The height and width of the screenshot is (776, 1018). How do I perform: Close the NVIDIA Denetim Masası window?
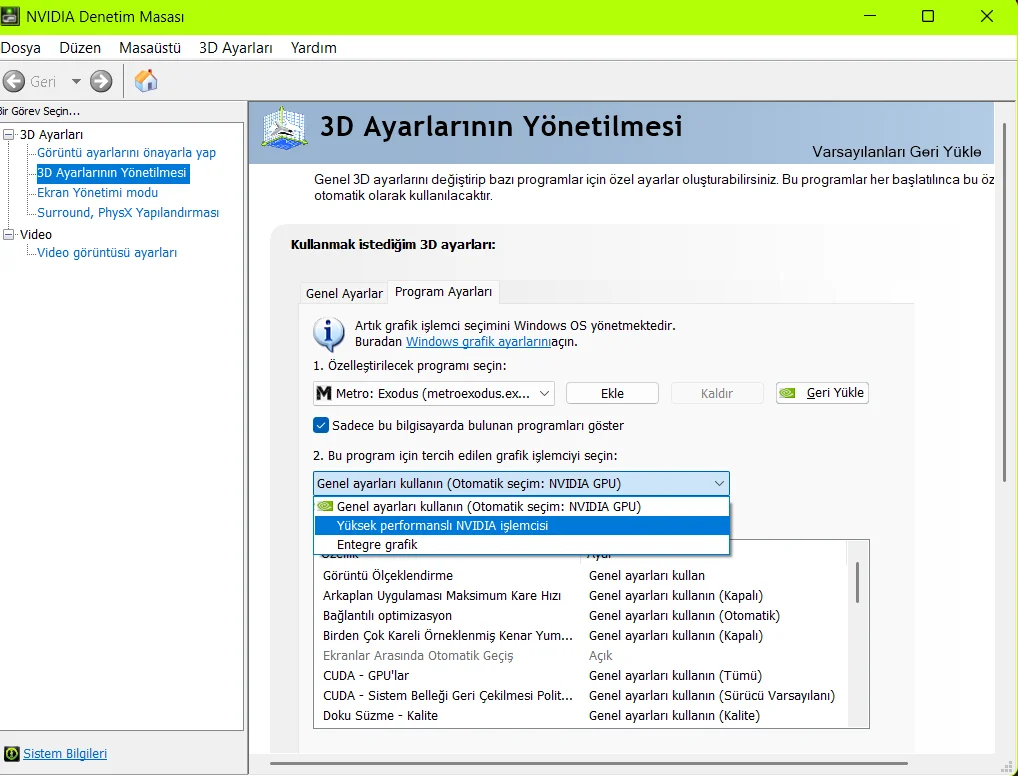click(x=987, y=16)
